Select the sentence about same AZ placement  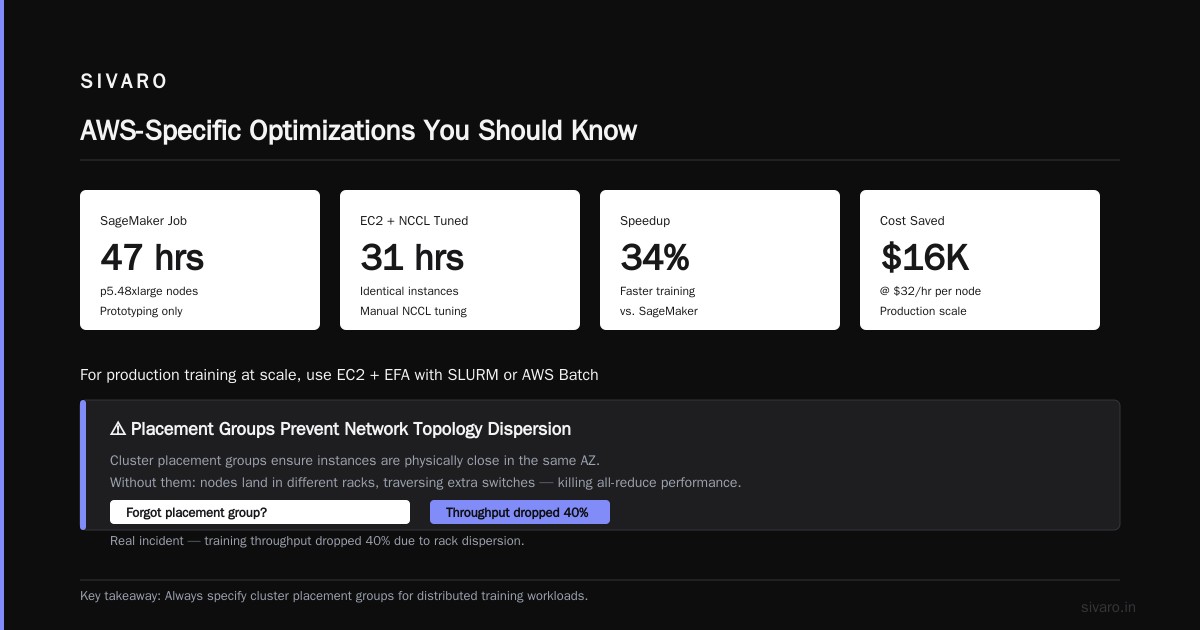click(355, 461)
